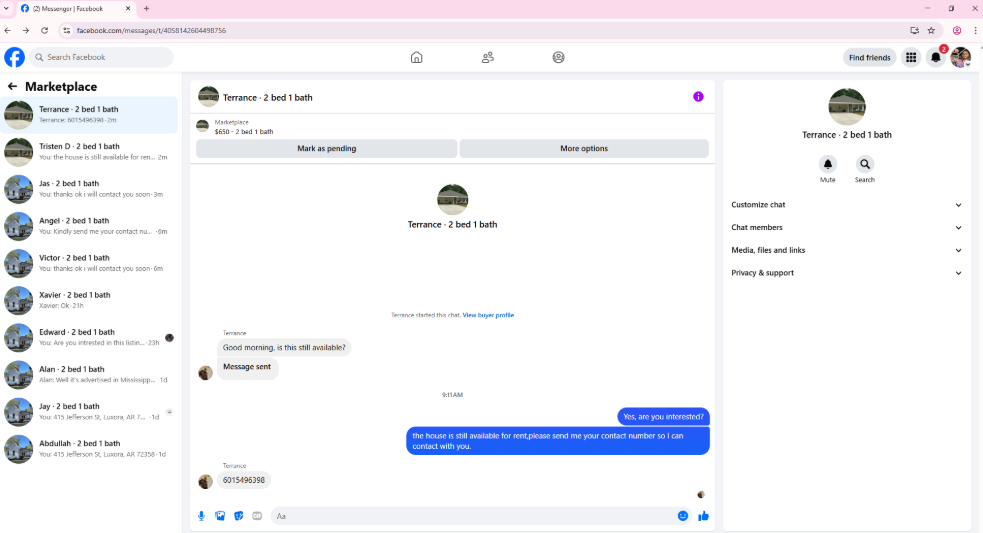Click More options button
This screenshot has height=533, width=983.
tap(584, 149)
